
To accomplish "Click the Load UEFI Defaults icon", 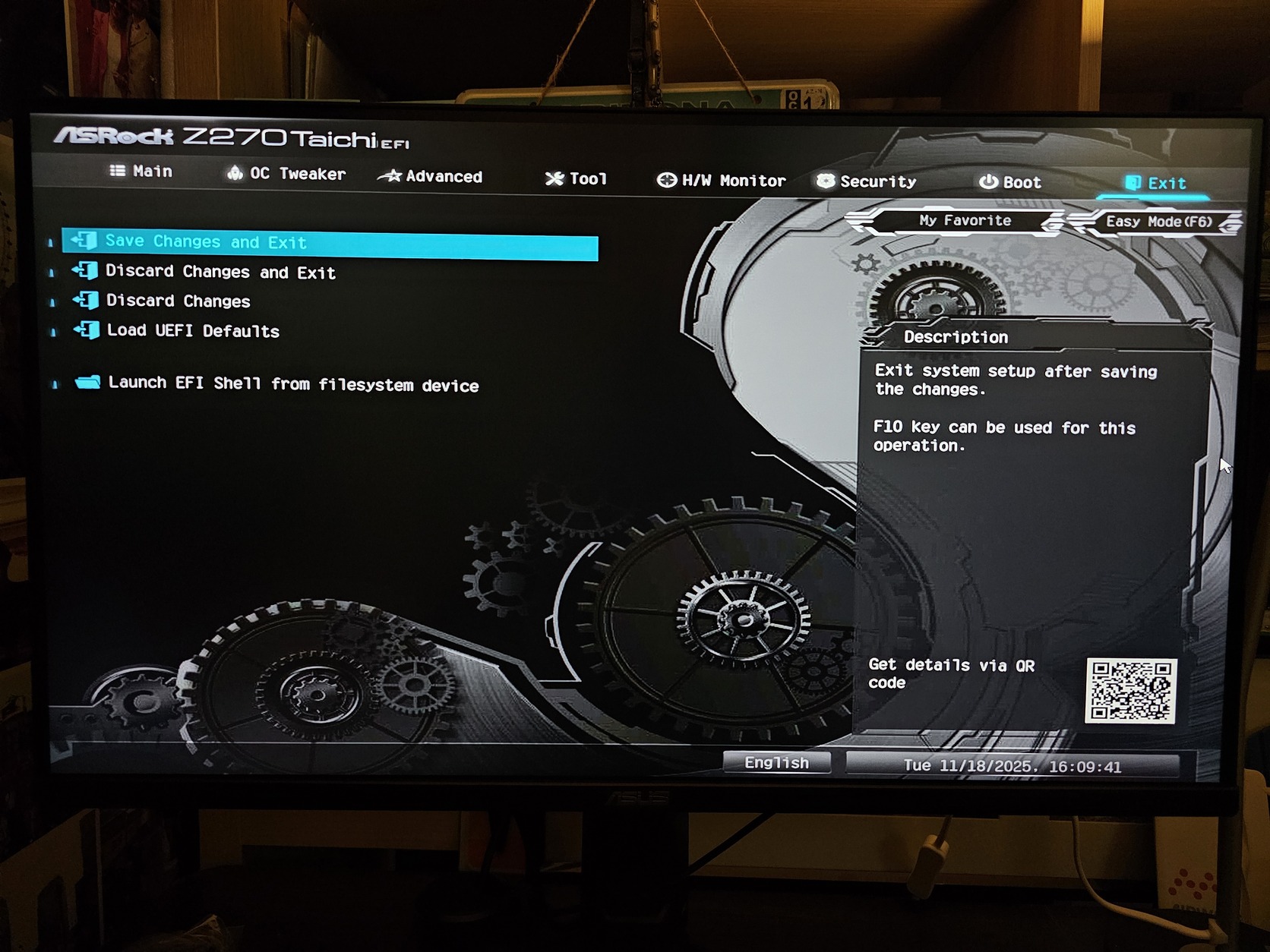I will (86, 329).
